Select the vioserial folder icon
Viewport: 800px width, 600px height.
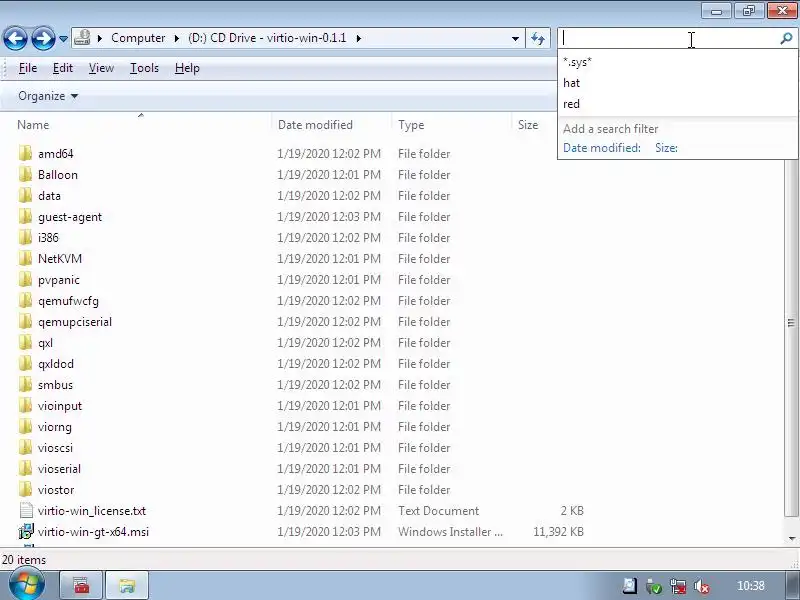[x=25, y=468]
